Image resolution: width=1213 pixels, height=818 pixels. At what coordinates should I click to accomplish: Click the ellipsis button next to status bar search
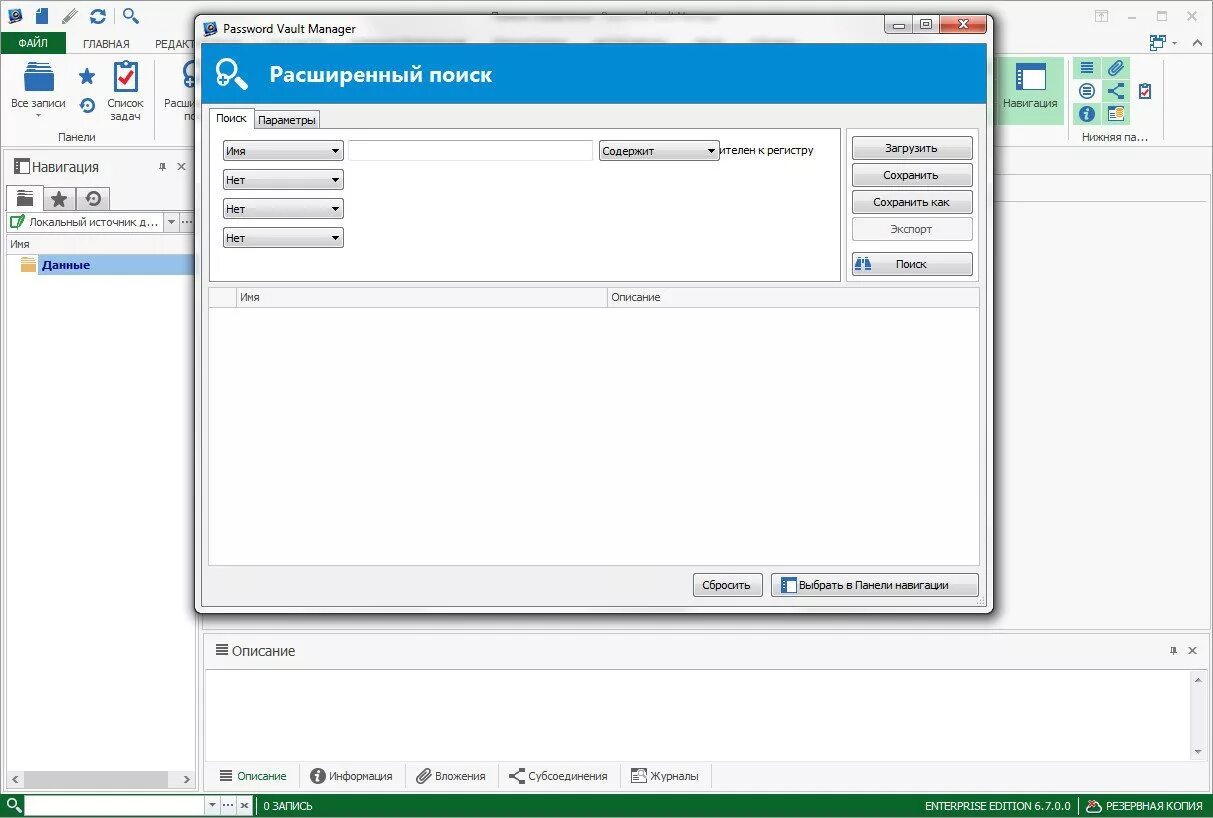(228, 805)
